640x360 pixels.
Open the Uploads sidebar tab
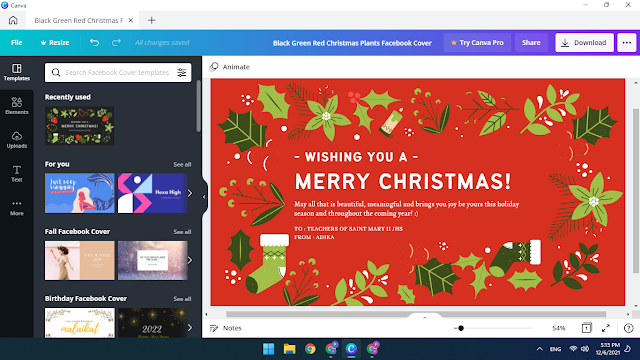tap(17, 140)
